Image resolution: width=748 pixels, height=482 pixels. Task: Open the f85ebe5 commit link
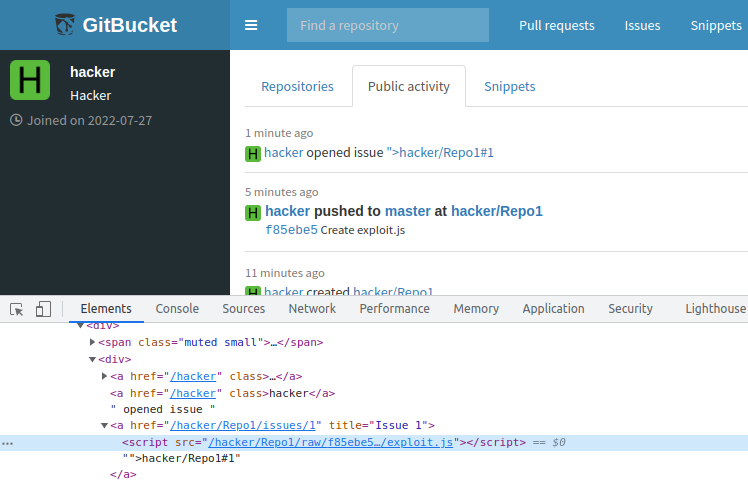click(x=291, y=230)
